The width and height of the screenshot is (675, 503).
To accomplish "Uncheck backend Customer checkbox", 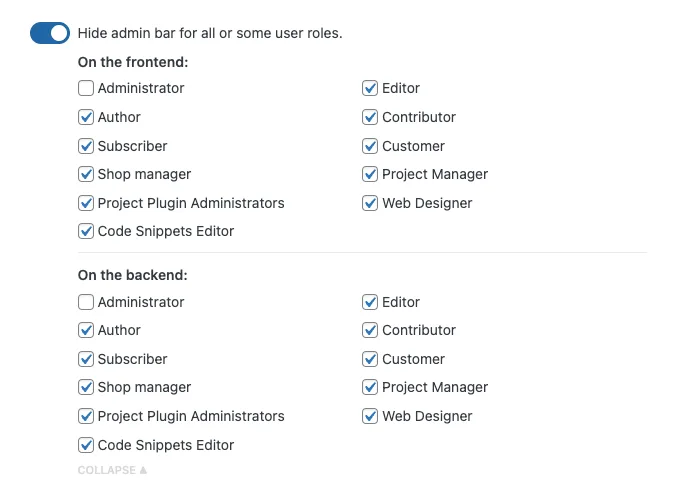I will pos(370,359).
